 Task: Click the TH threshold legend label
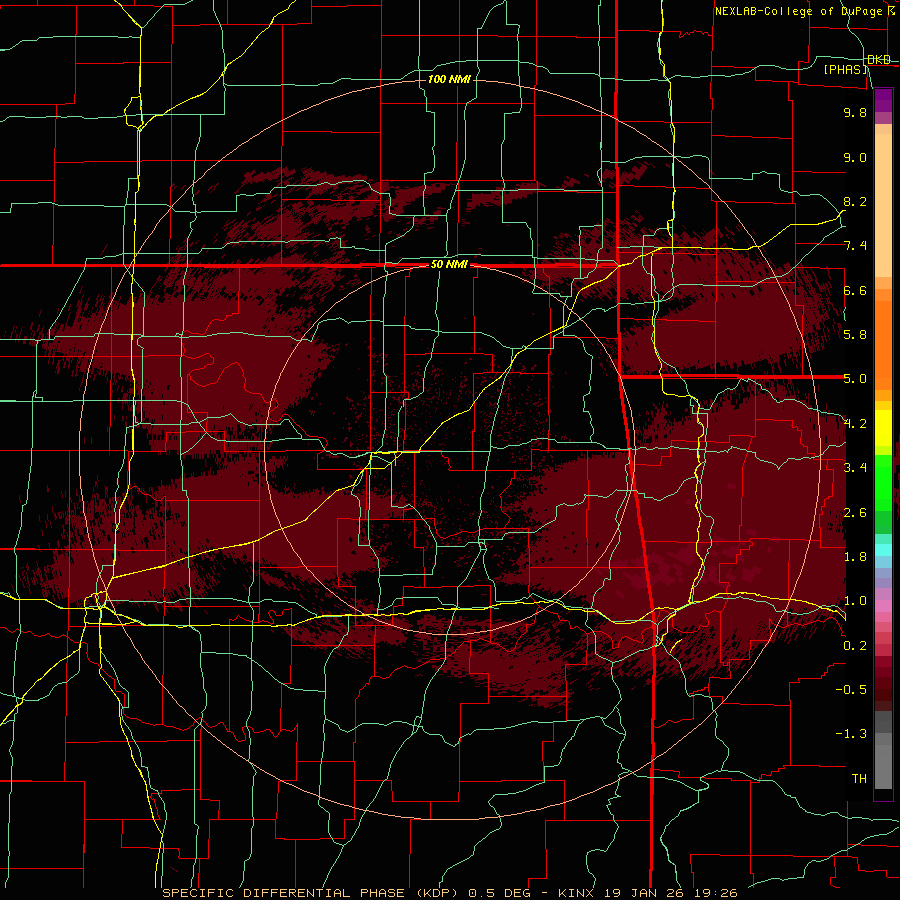point(859,779)
